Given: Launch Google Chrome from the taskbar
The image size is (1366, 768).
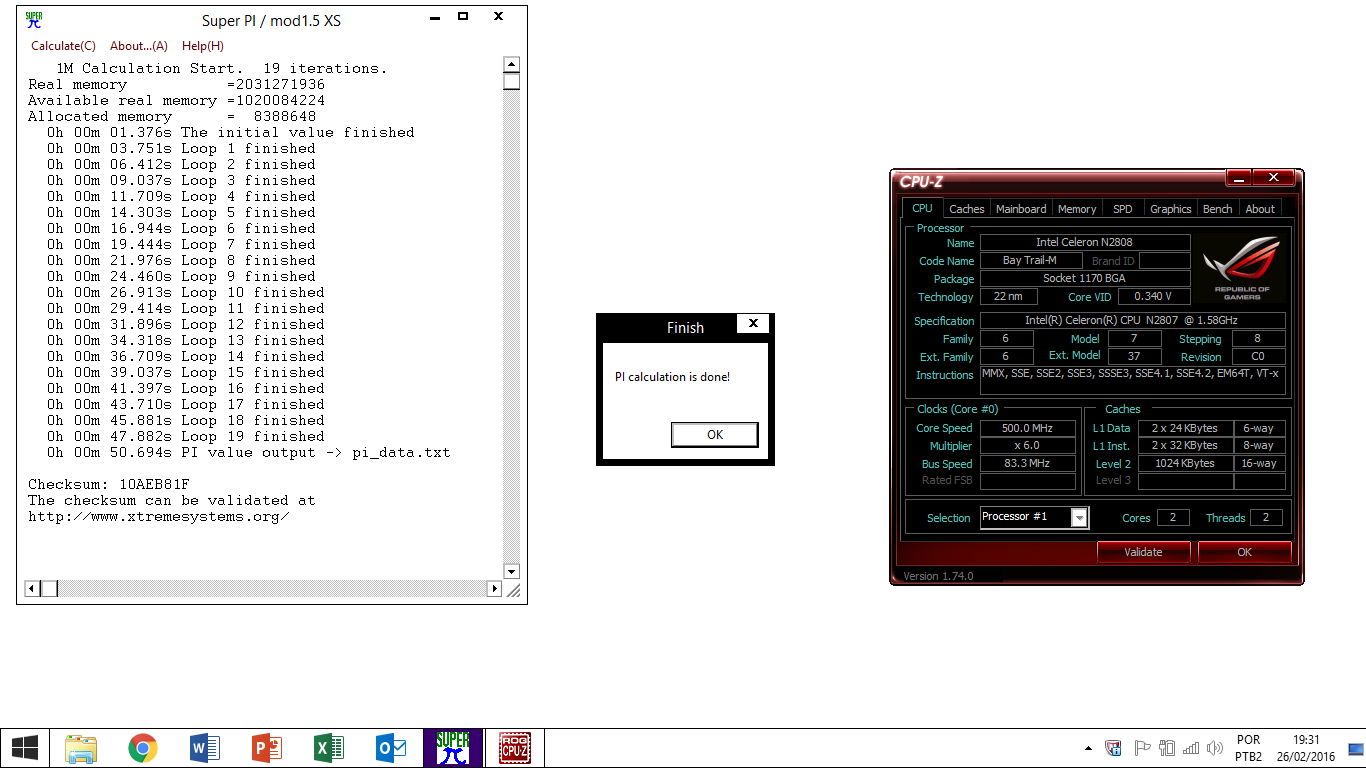Looking at the screenshot, I should (143, 748).
